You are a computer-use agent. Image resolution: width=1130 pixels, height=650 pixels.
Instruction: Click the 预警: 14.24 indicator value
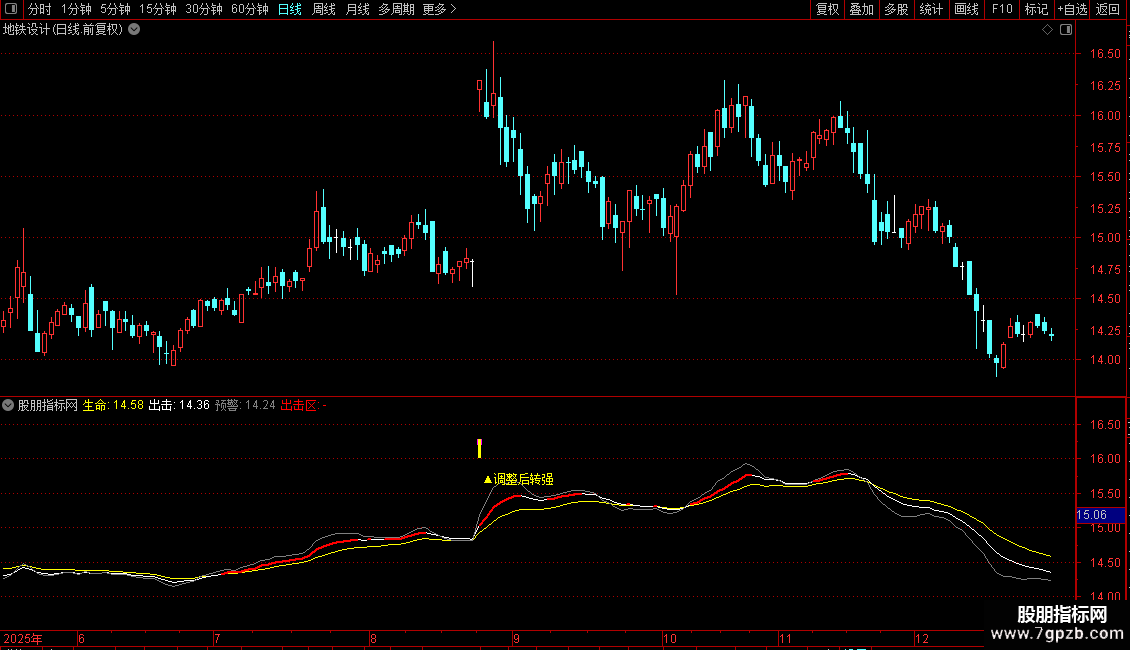coord(245,405)
